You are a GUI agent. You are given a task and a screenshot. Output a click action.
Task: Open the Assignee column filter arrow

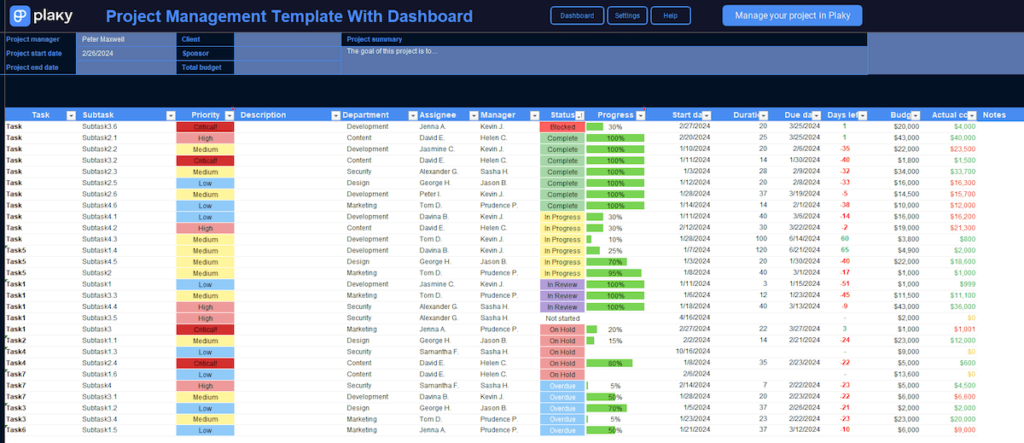pyautogui.click(x=472, y=115)
